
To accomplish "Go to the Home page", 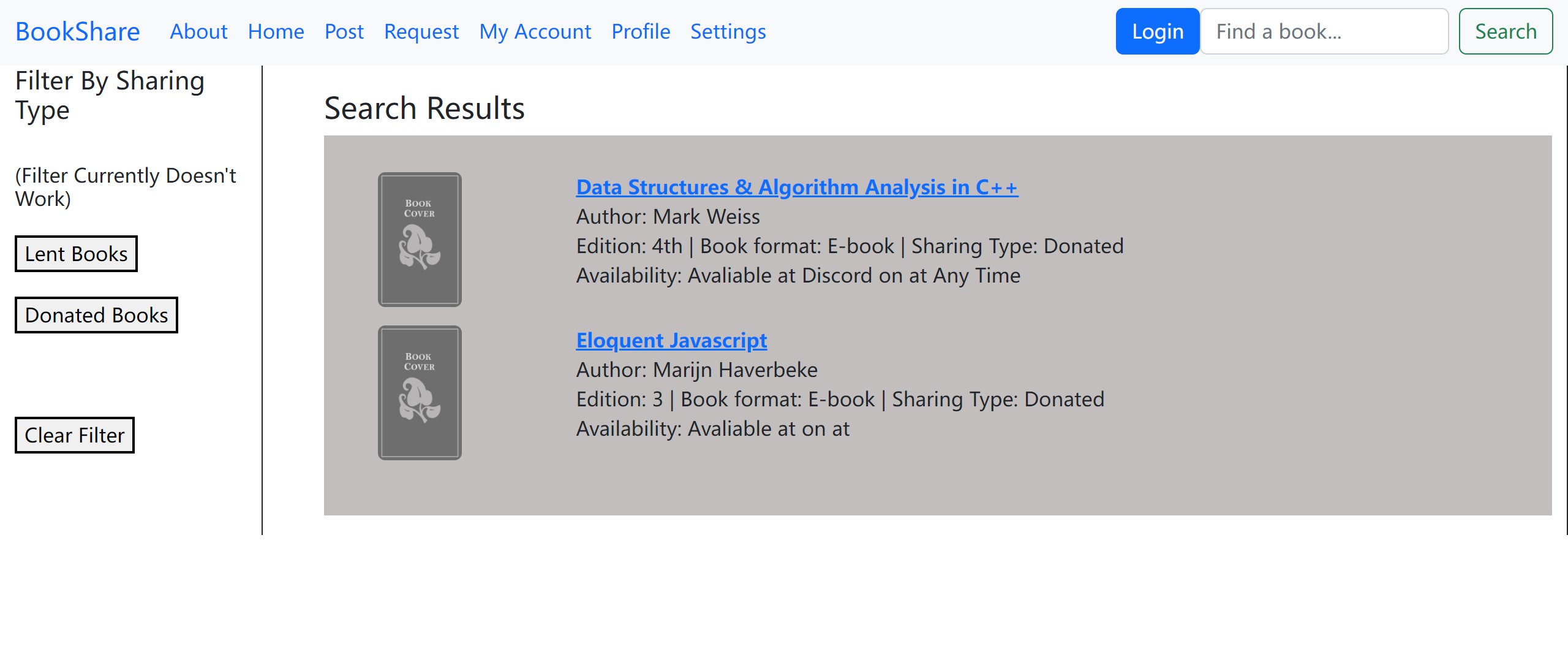I will point(276,31).
